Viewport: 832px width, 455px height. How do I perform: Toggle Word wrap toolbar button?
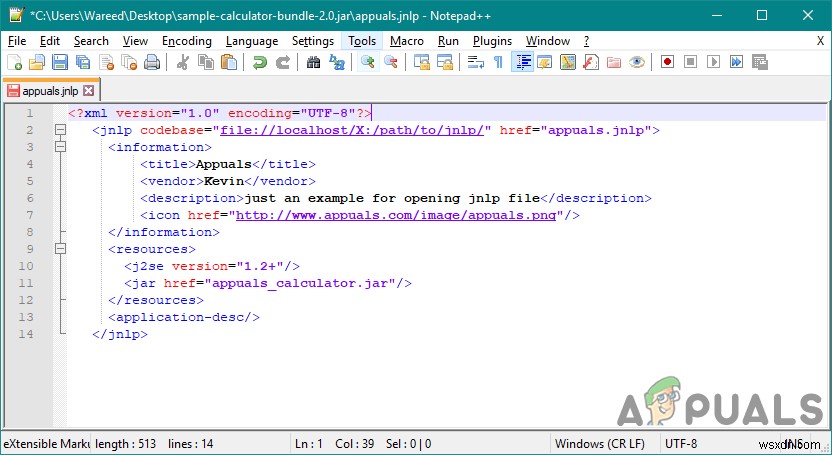point(475,63)
